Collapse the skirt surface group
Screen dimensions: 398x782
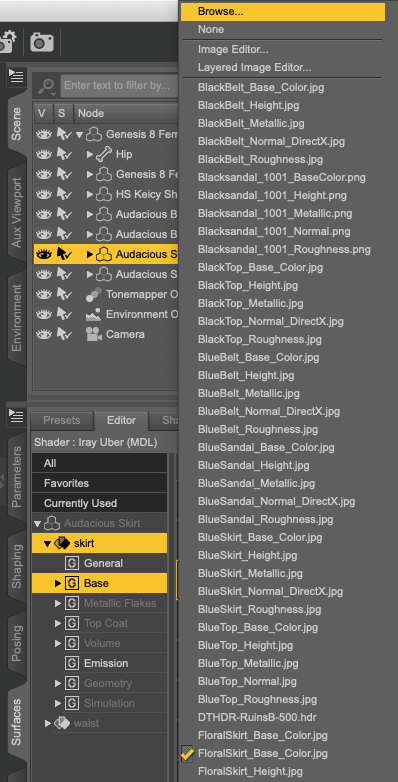pos(47,543)
